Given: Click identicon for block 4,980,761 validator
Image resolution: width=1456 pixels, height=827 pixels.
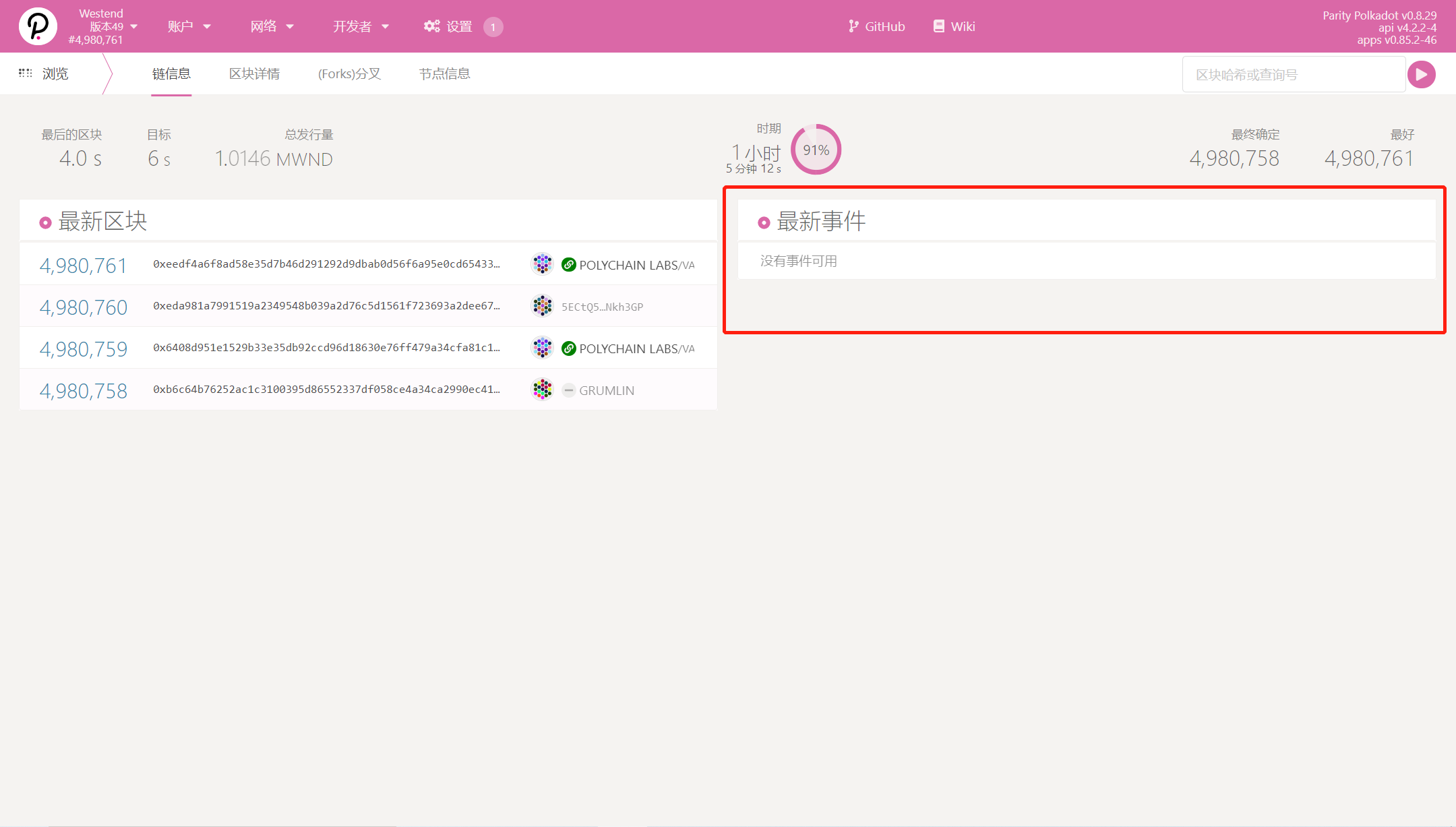Looking at the screenshot, I should (x=542, y=264).
